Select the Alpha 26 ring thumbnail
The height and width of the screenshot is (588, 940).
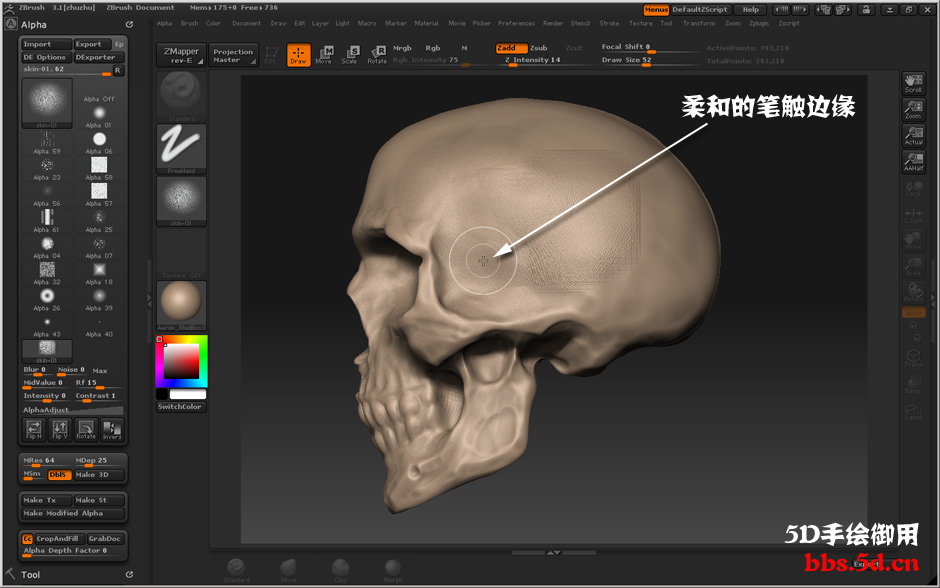pos(47,299)
